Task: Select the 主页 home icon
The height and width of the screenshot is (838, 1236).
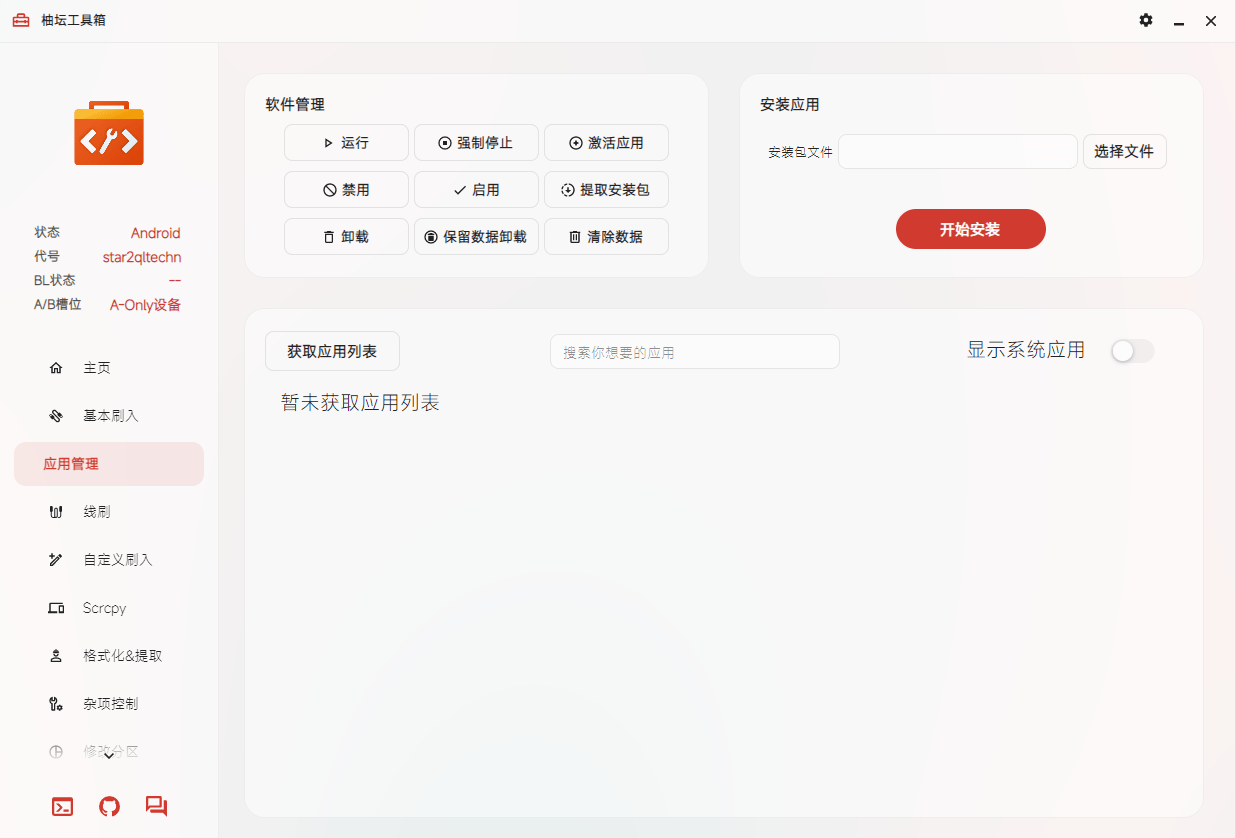Action: (x=56, y=367)
